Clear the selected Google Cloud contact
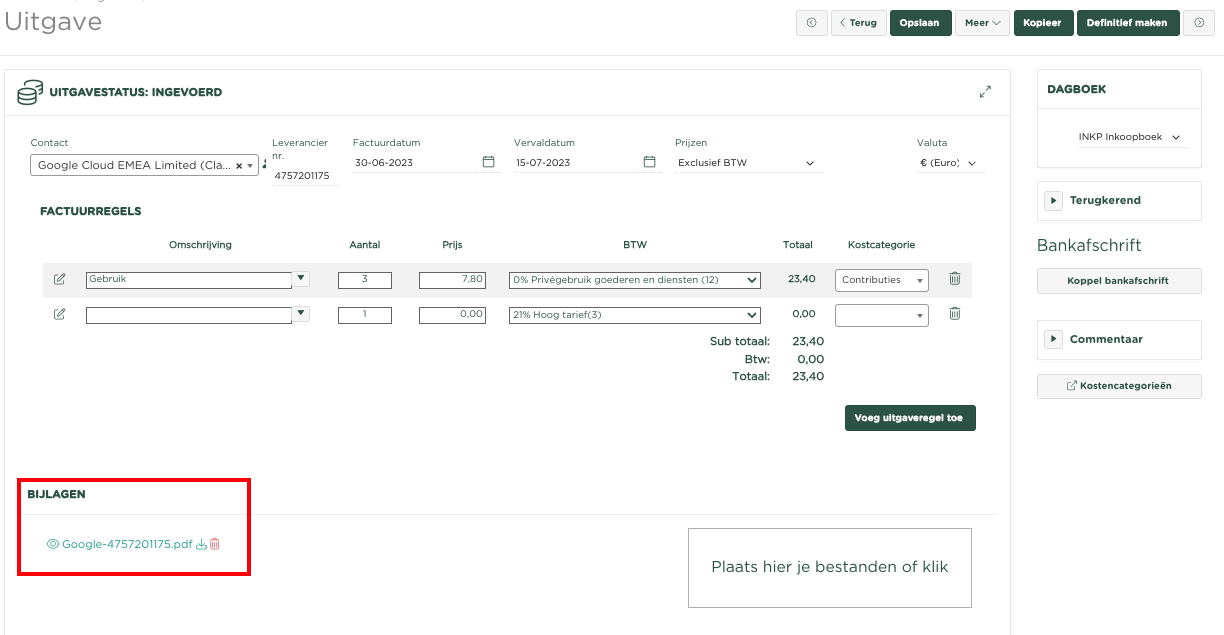The width and height of the screenshot is (1224, 635). [x=239, y=166]
